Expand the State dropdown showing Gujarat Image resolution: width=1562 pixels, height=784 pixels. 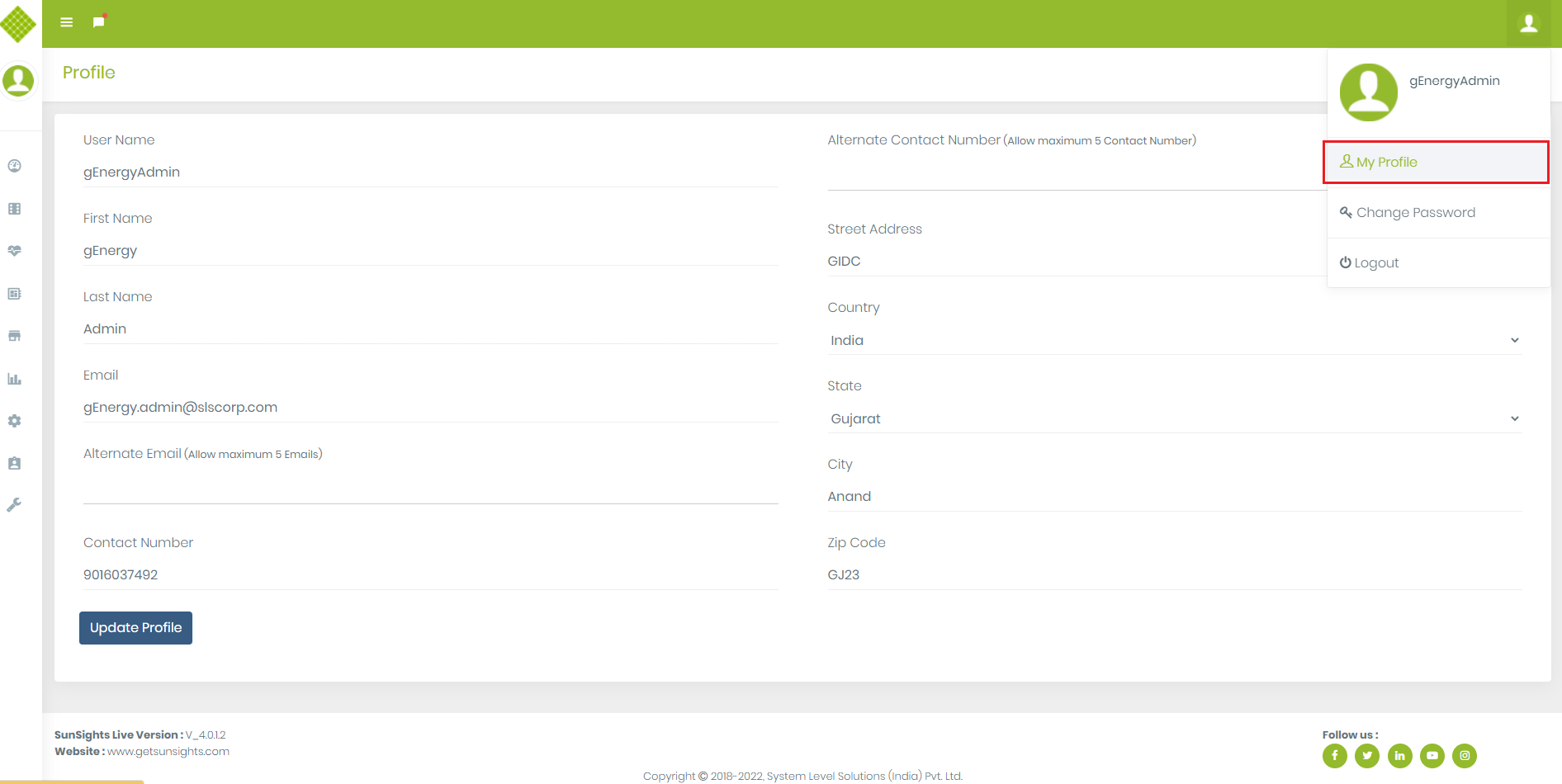point(1174,418)
